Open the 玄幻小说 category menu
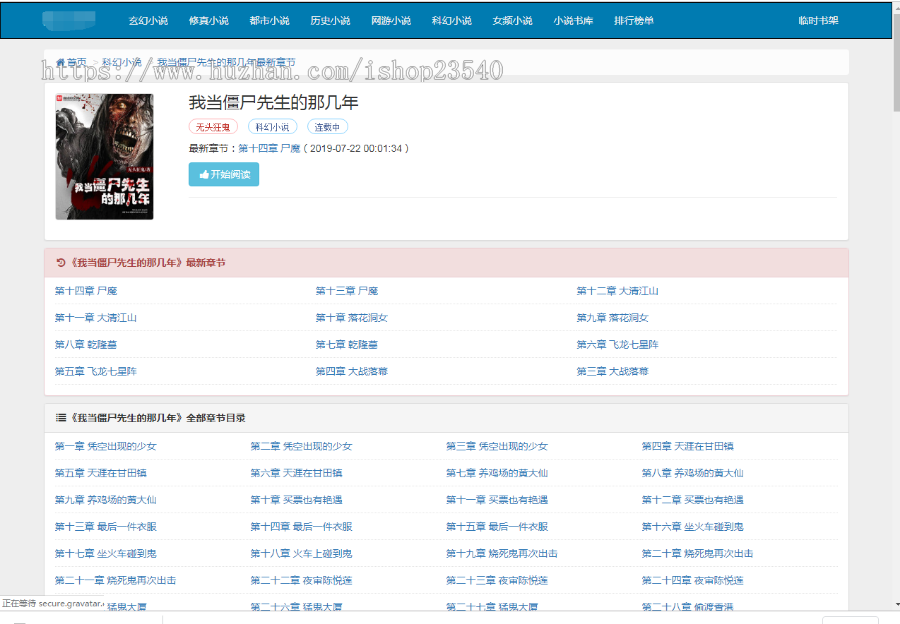This screenshot has width=900, height=624. [x=150, y=18]
